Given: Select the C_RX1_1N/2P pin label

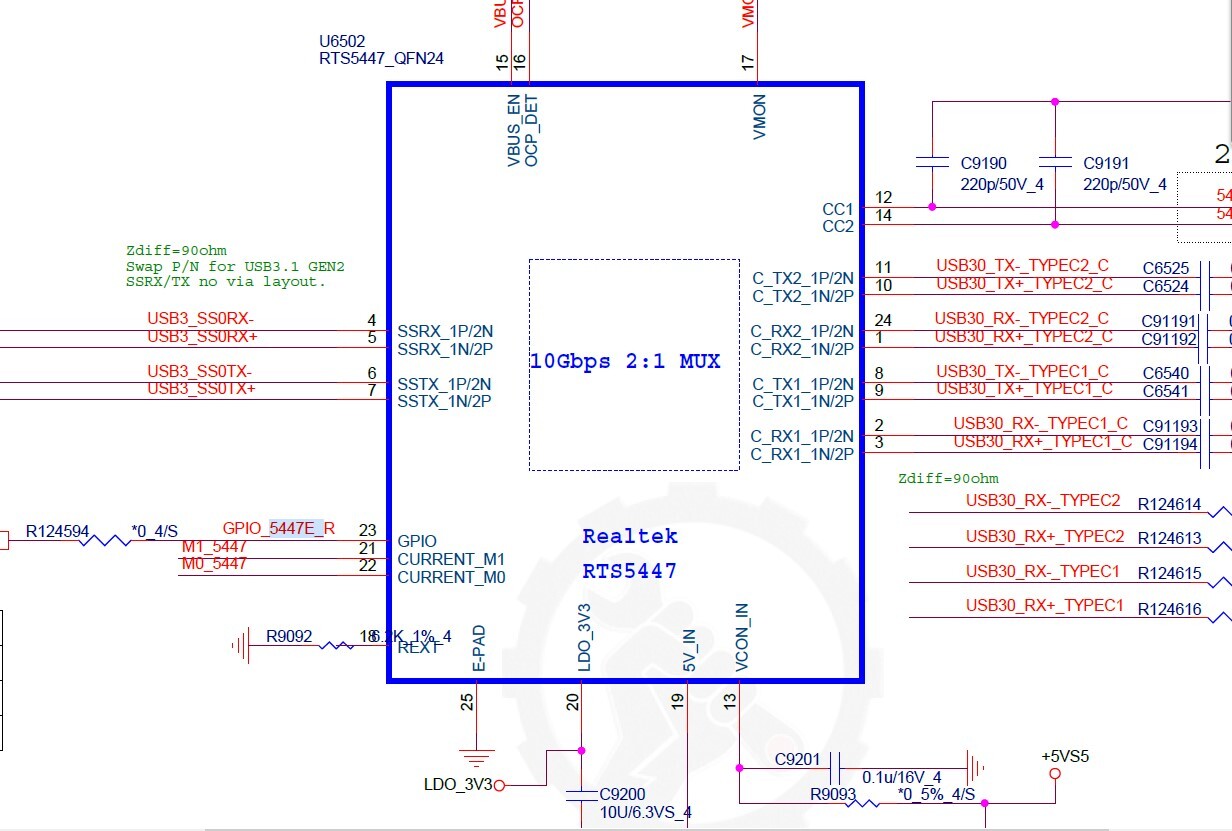Looking at the screenshot, I should [x=803, y=454].
